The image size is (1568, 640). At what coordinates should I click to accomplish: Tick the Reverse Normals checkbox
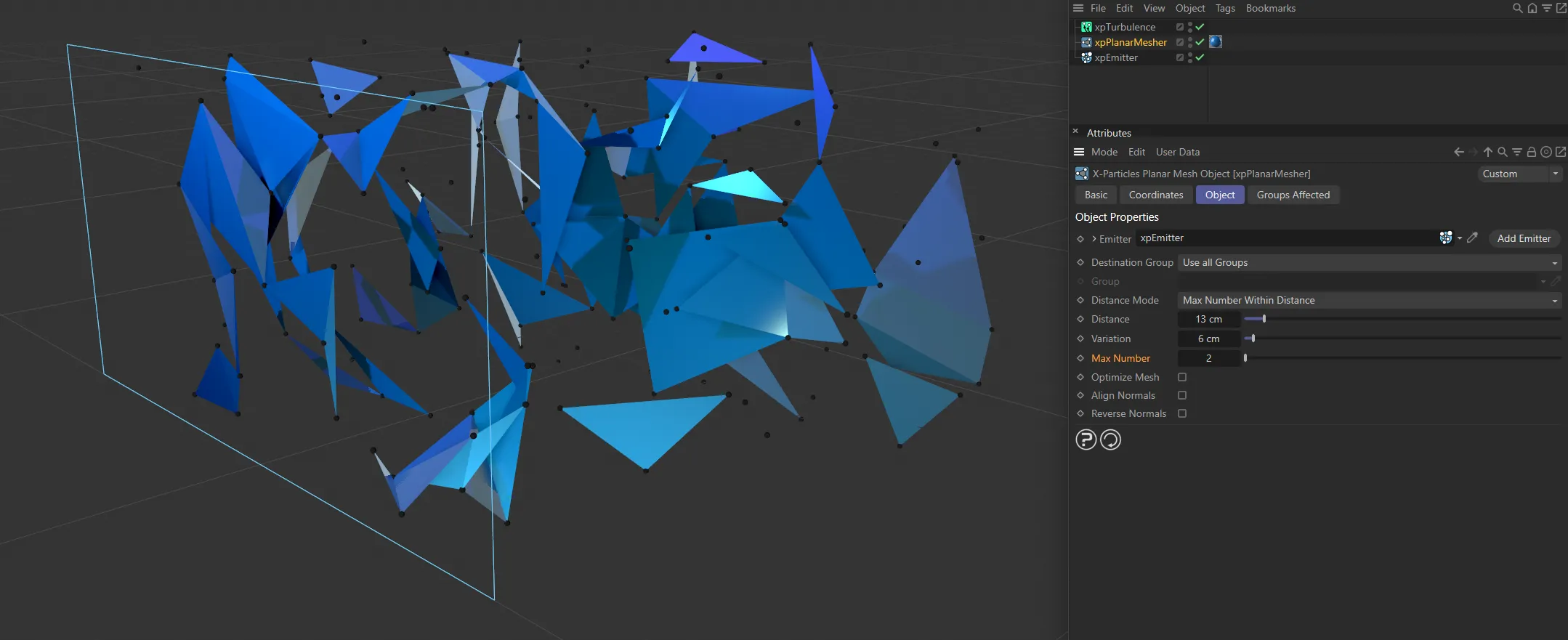pos(1182,413)
